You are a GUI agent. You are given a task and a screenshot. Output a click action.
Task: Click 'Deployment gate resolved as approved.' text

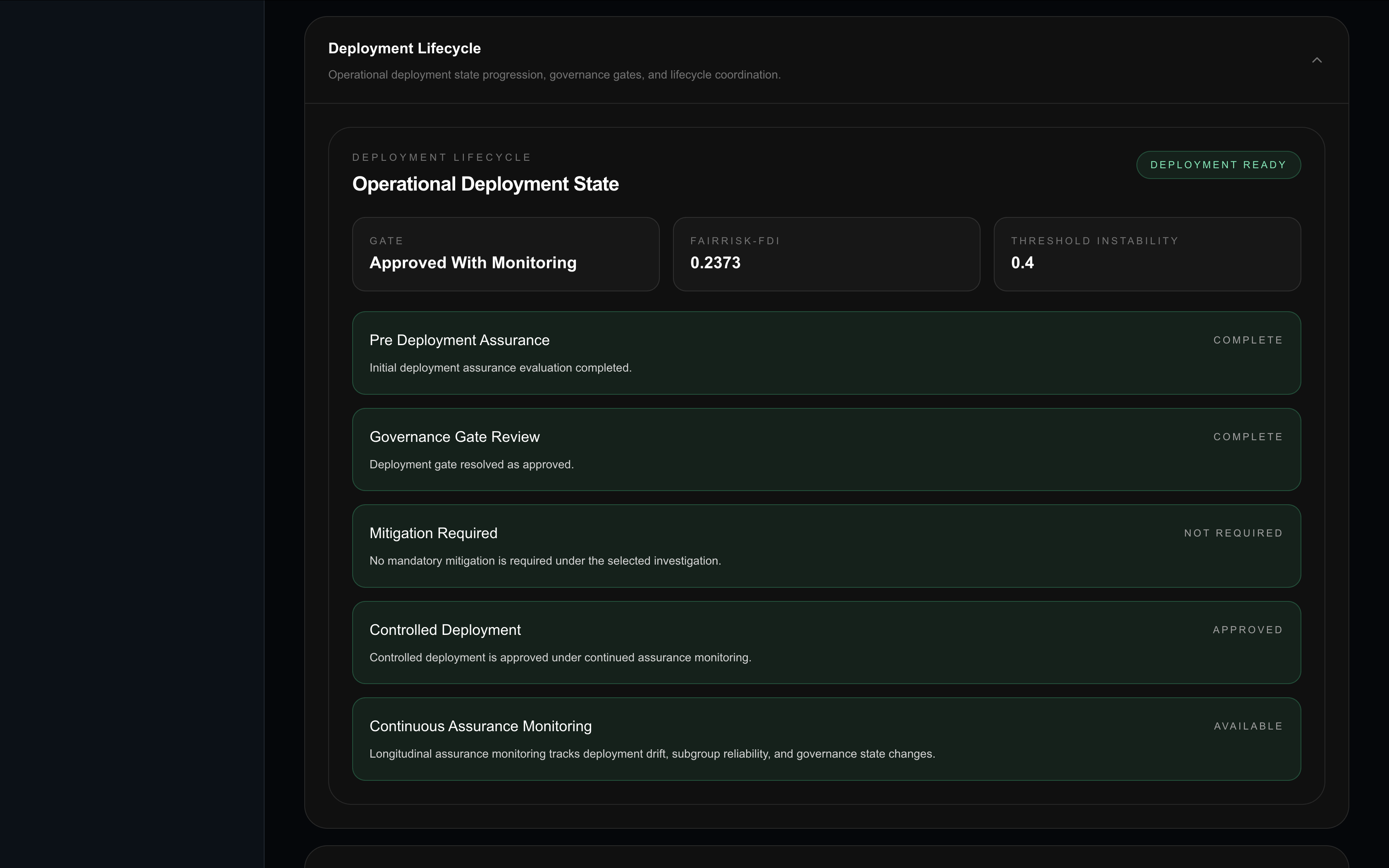click(472, 465)
